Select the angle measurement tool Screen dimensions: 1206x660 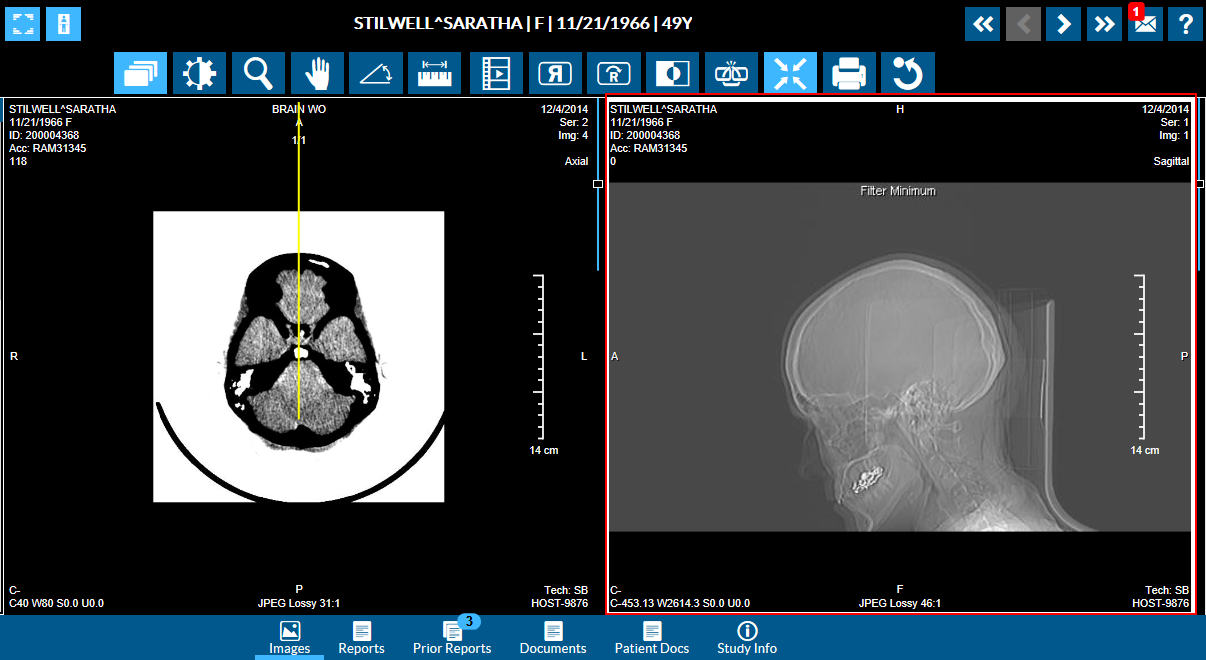377,73
